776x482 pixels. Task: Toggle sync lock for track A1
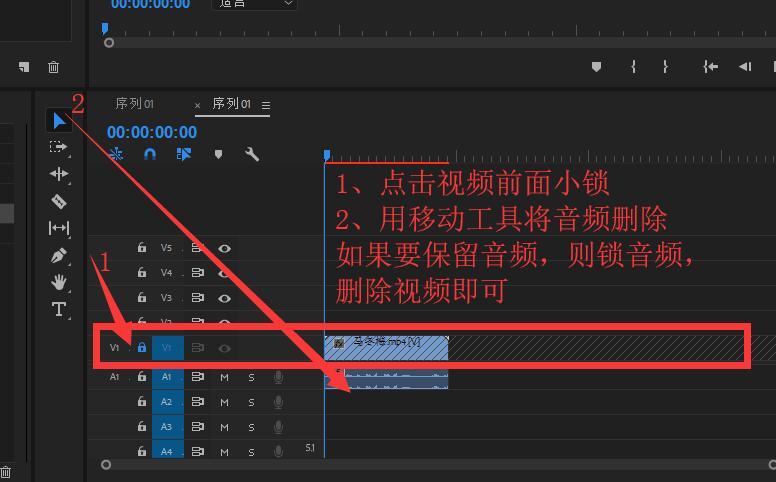click(198, 377)
